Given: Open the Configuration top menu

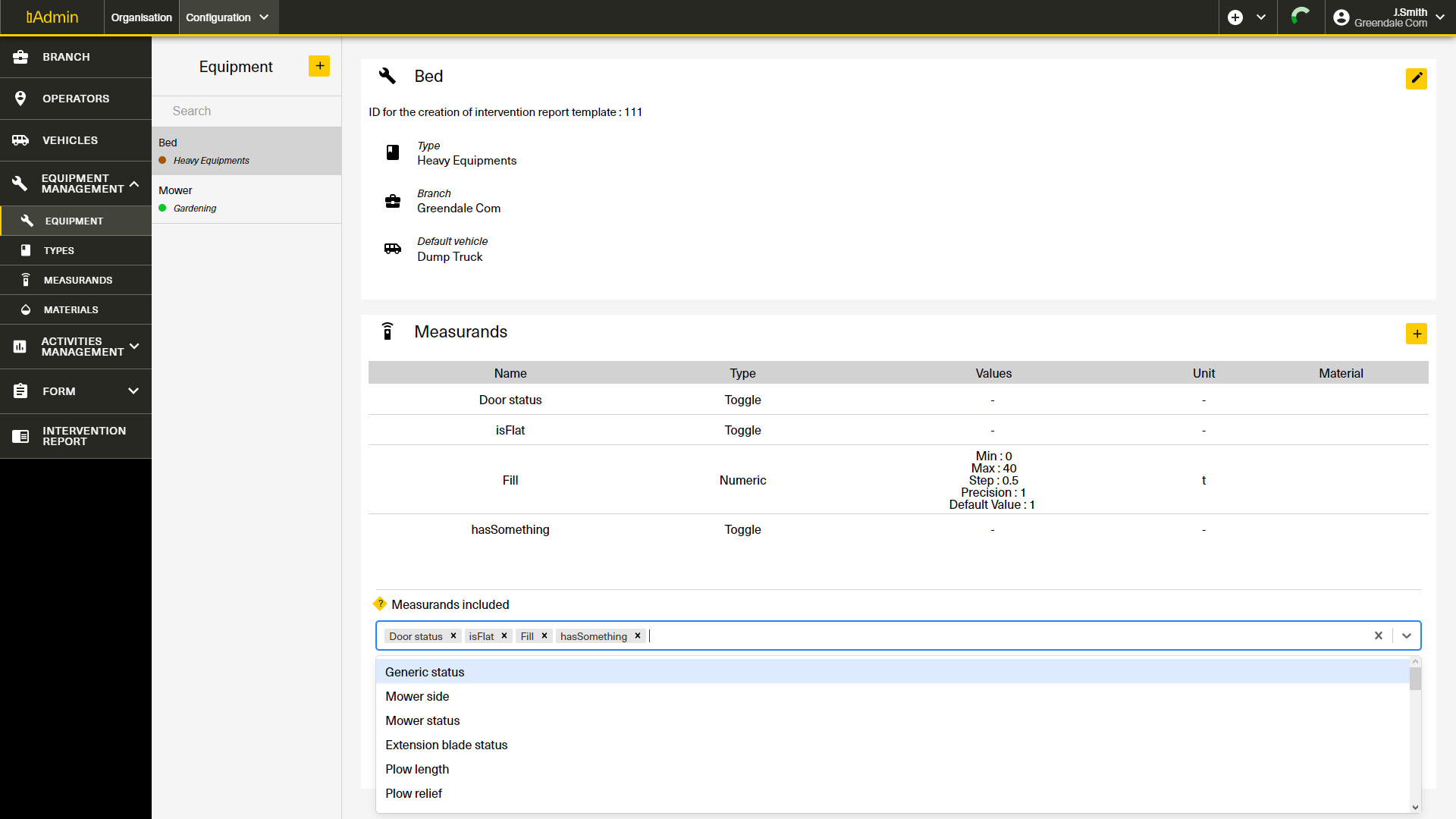Looking at the screenshot, I should 227,17.
